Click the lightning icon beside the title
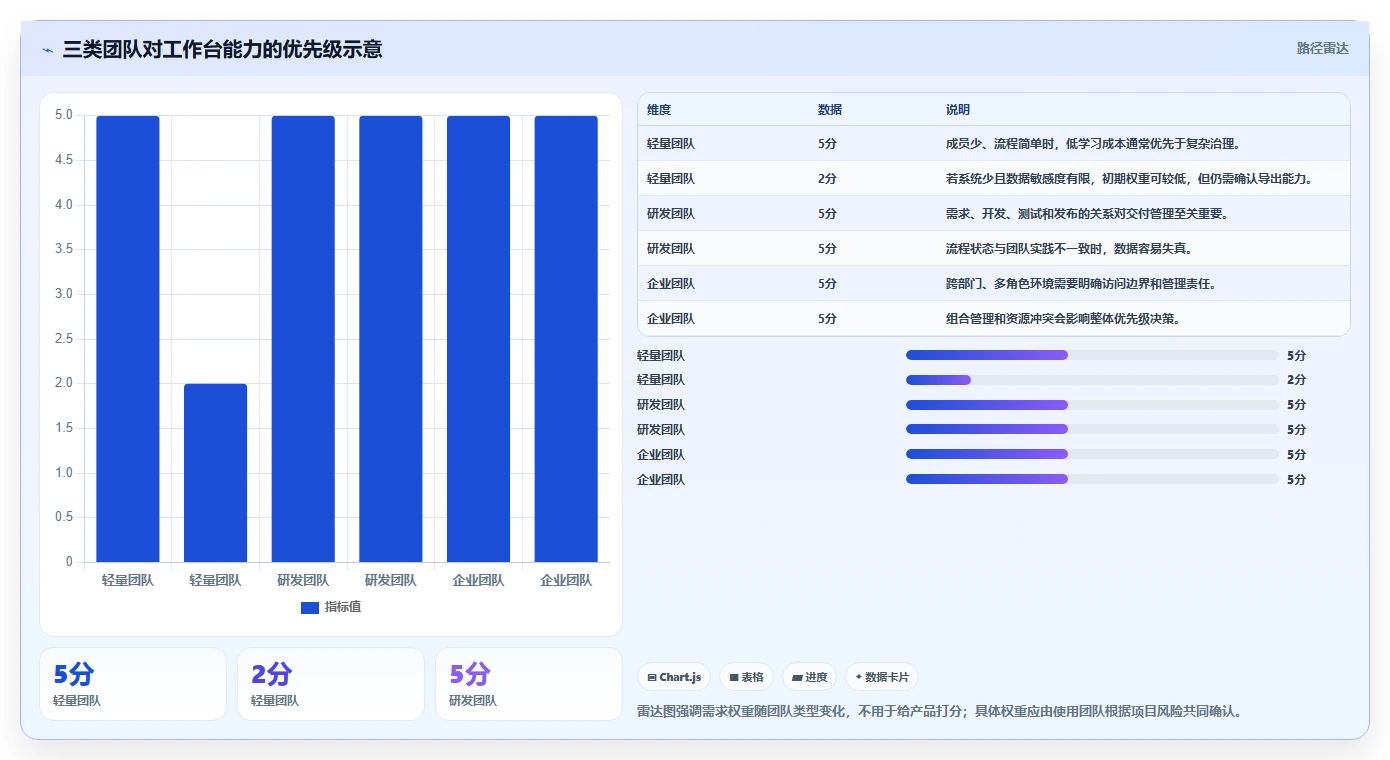This screenshot has width=1390, height=760. point(47,50)
